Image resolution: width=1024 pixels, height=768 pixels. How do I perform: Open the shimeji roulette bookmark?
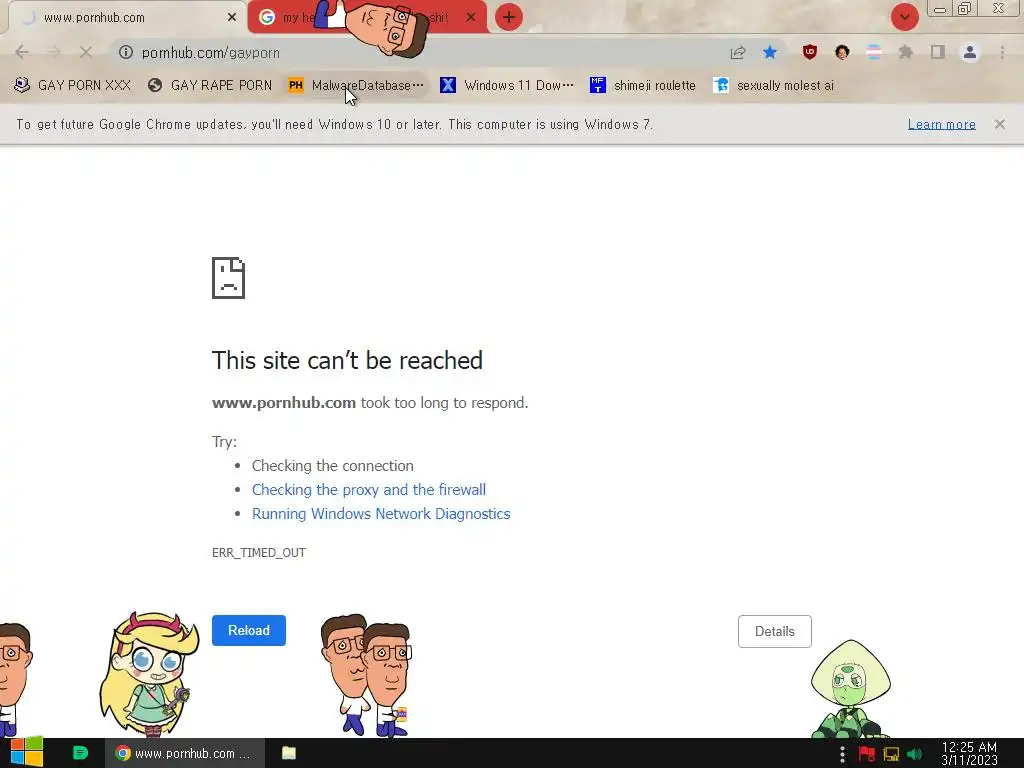pos(643,86)
